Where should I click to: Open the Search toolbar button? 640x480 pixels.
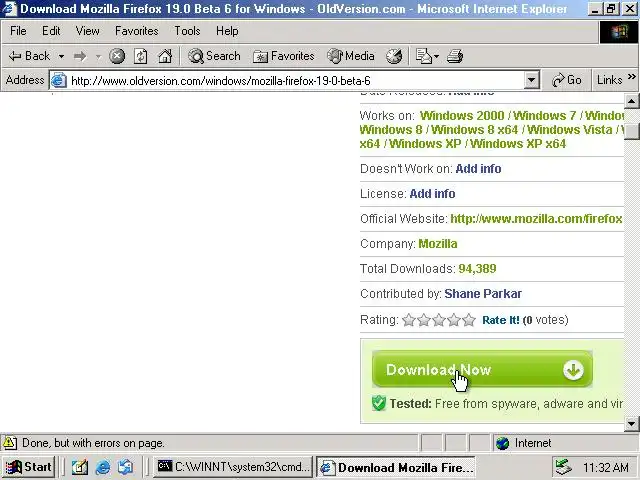pos(214,56)
